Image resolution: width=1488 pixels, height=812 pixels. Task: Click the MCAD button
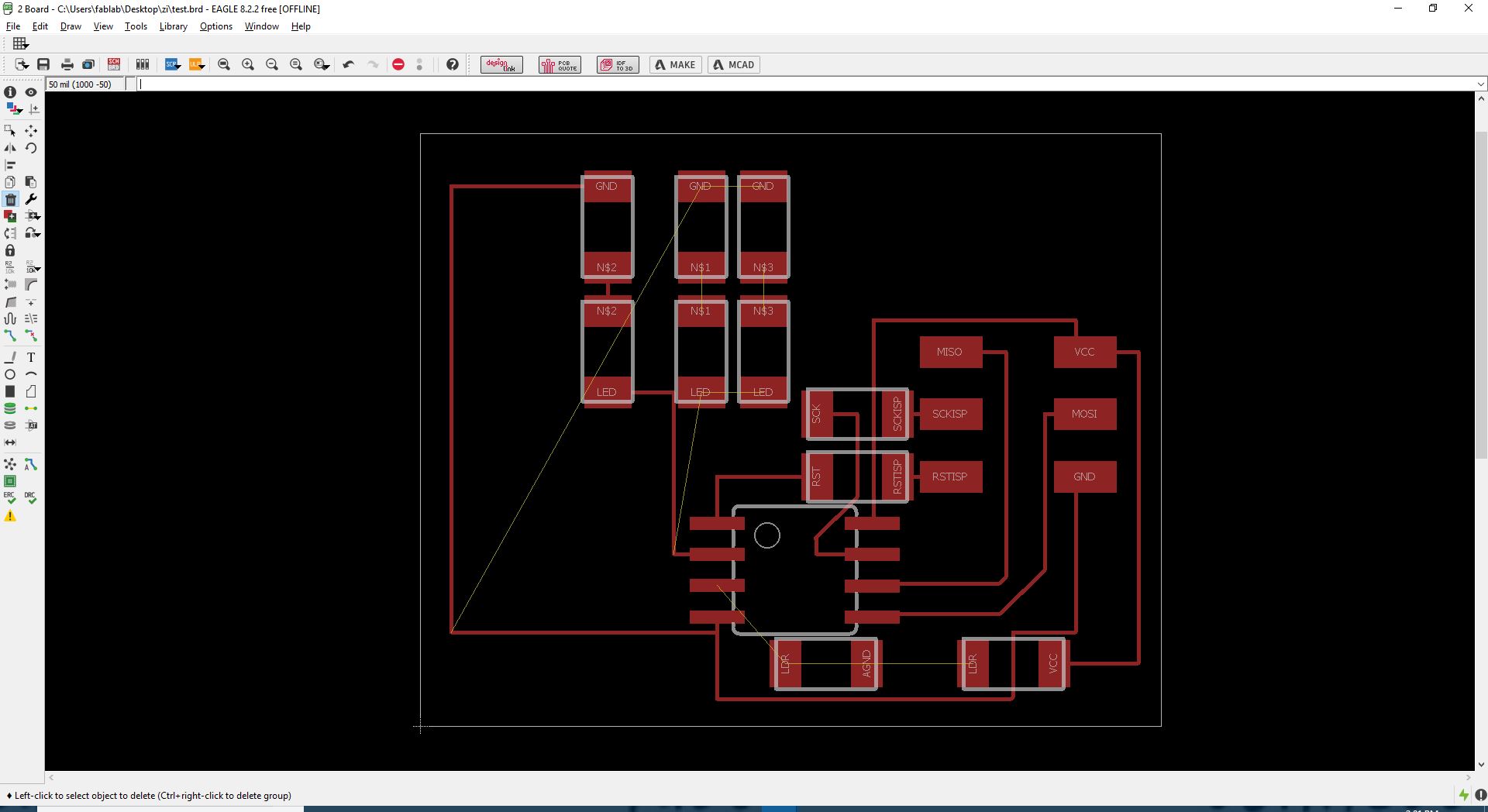click(x=733, y=65)
